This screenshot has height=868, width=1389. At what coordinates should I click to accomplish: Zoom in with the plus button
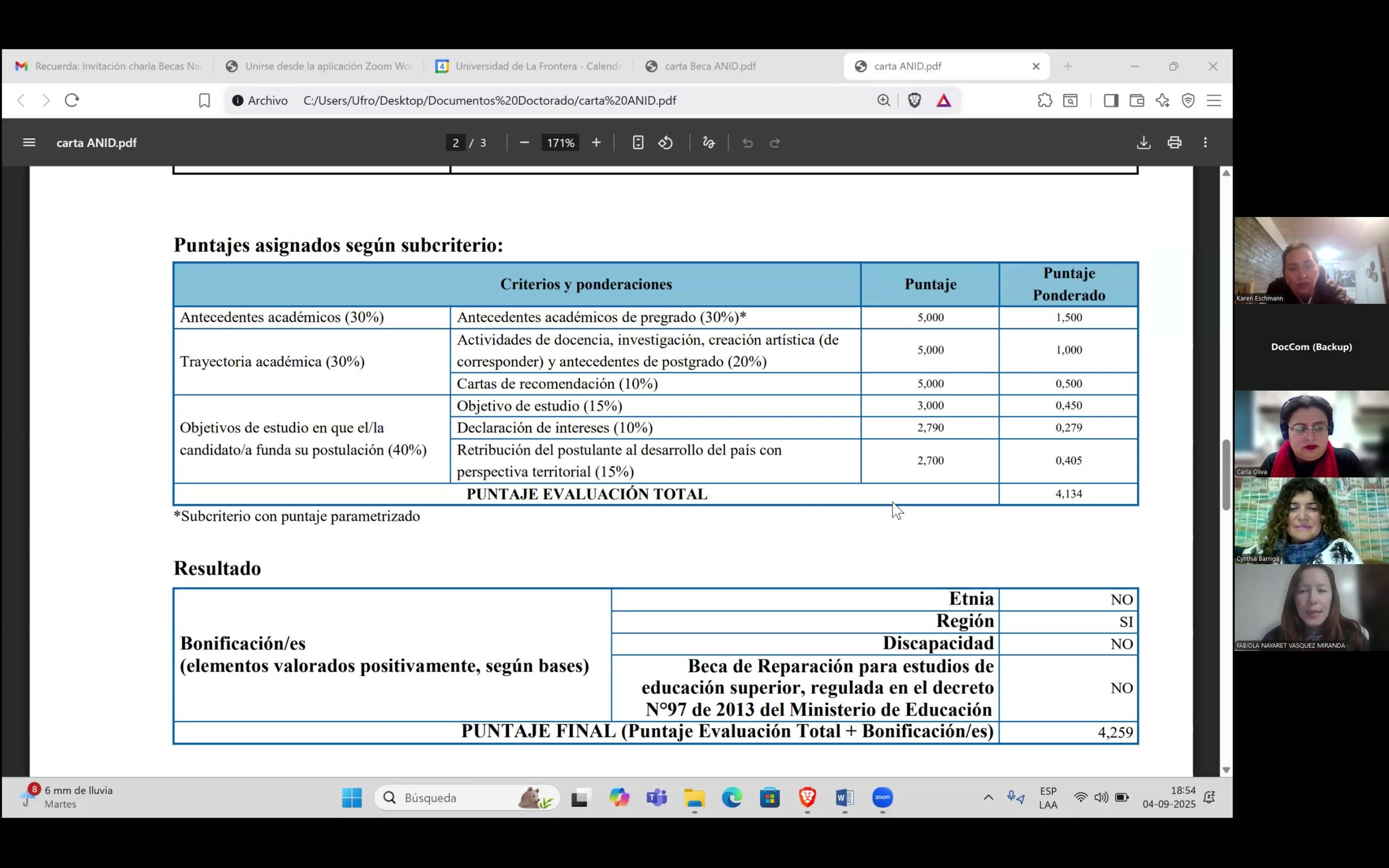(x=596, y=142)
